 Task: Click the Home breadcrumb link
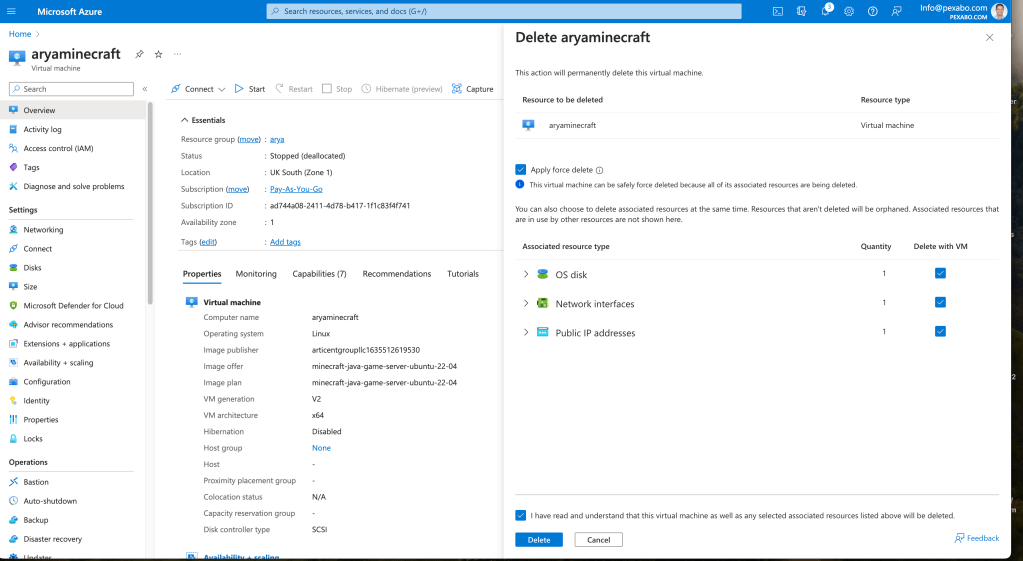coord(20,34)
